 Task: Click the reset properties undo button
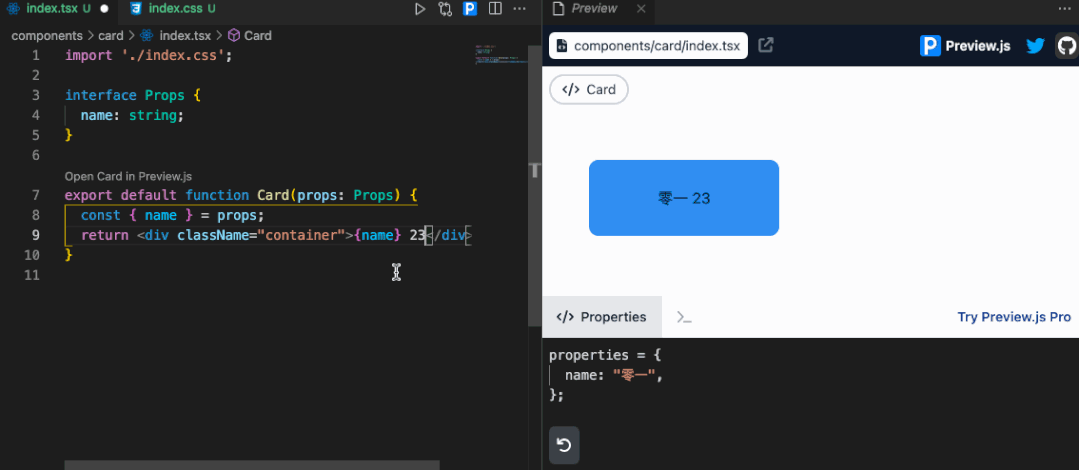pos(564,445)
